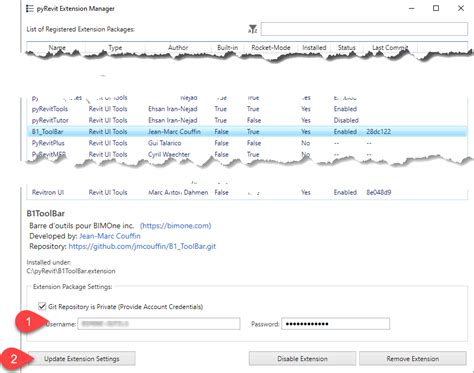This screenshot has width=474, height=373.
Task: Click the A-Z sort filter icon
Action: point(253,29)
